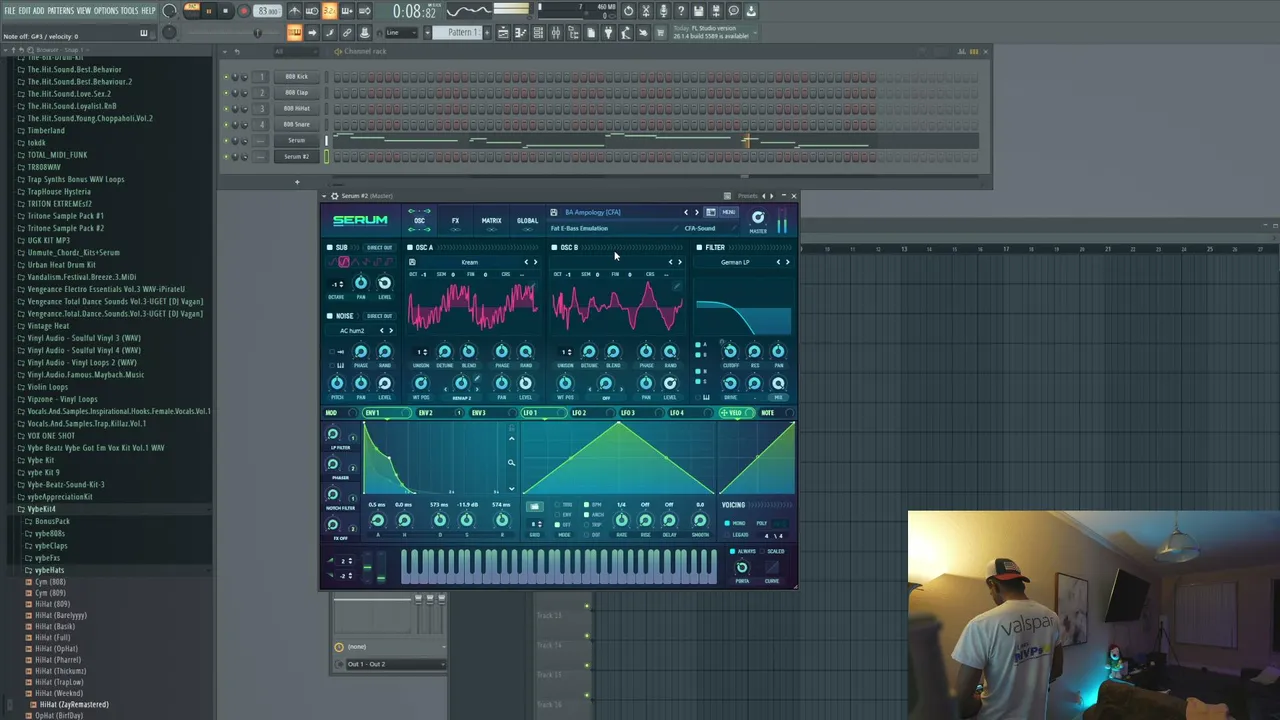Image resolution: width=1280 pixels, height=720 pixels.
Task: Select next noise sample after AC hum2
Action: point(390,330)
